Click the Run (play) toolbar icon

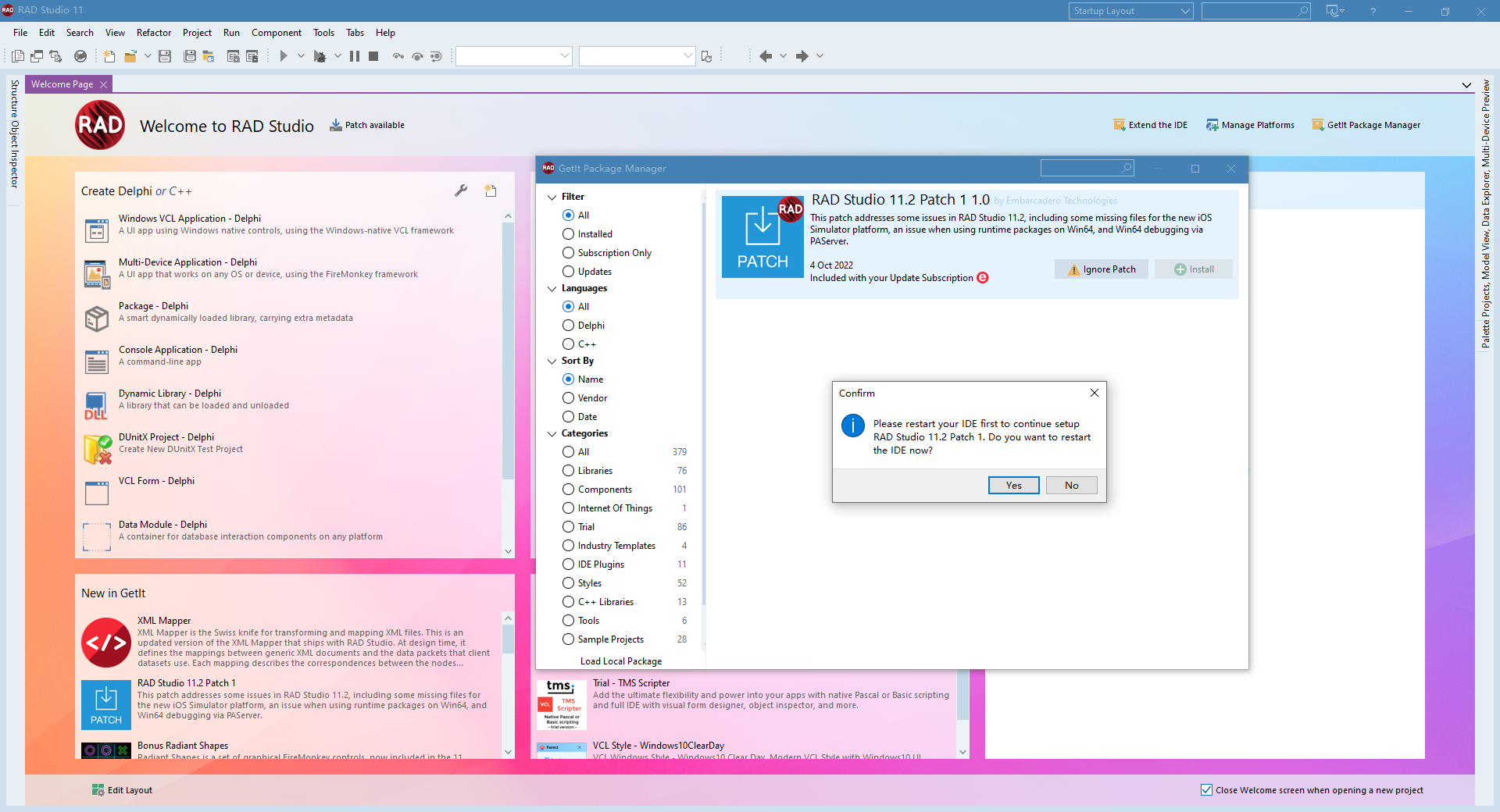(284, 56)
